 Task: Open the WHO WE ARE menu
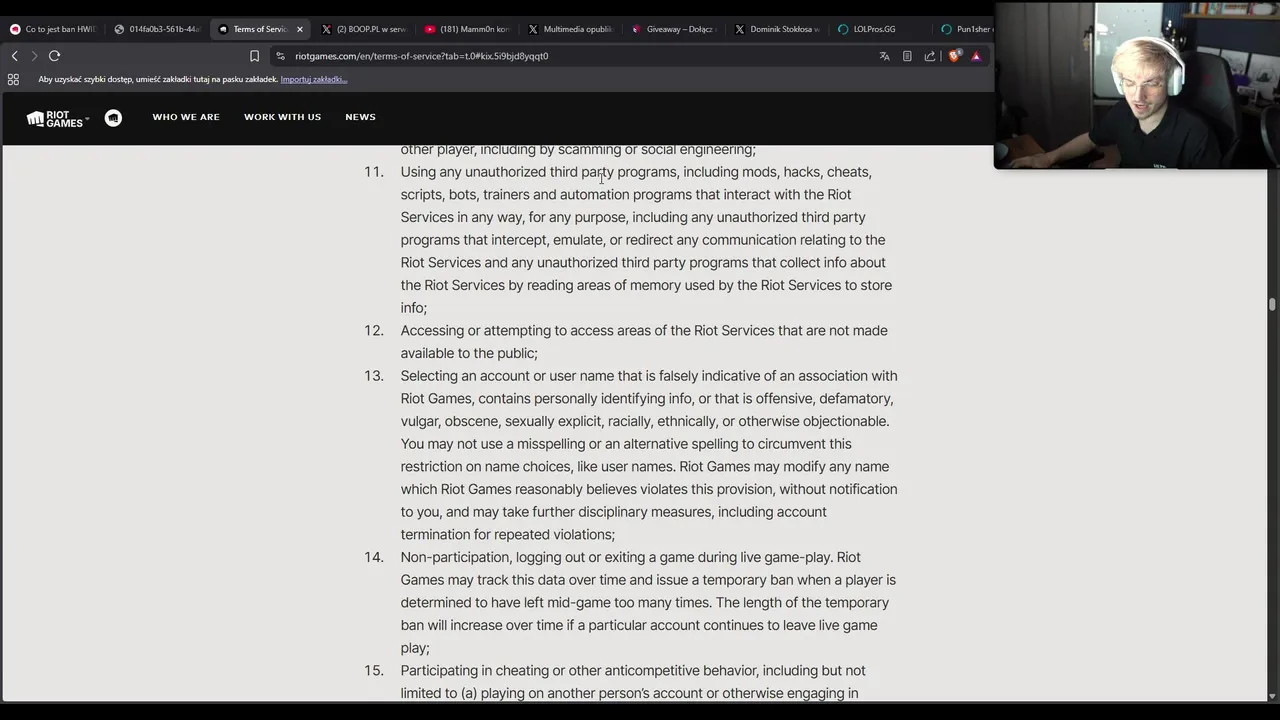click(x=186, y=117)
